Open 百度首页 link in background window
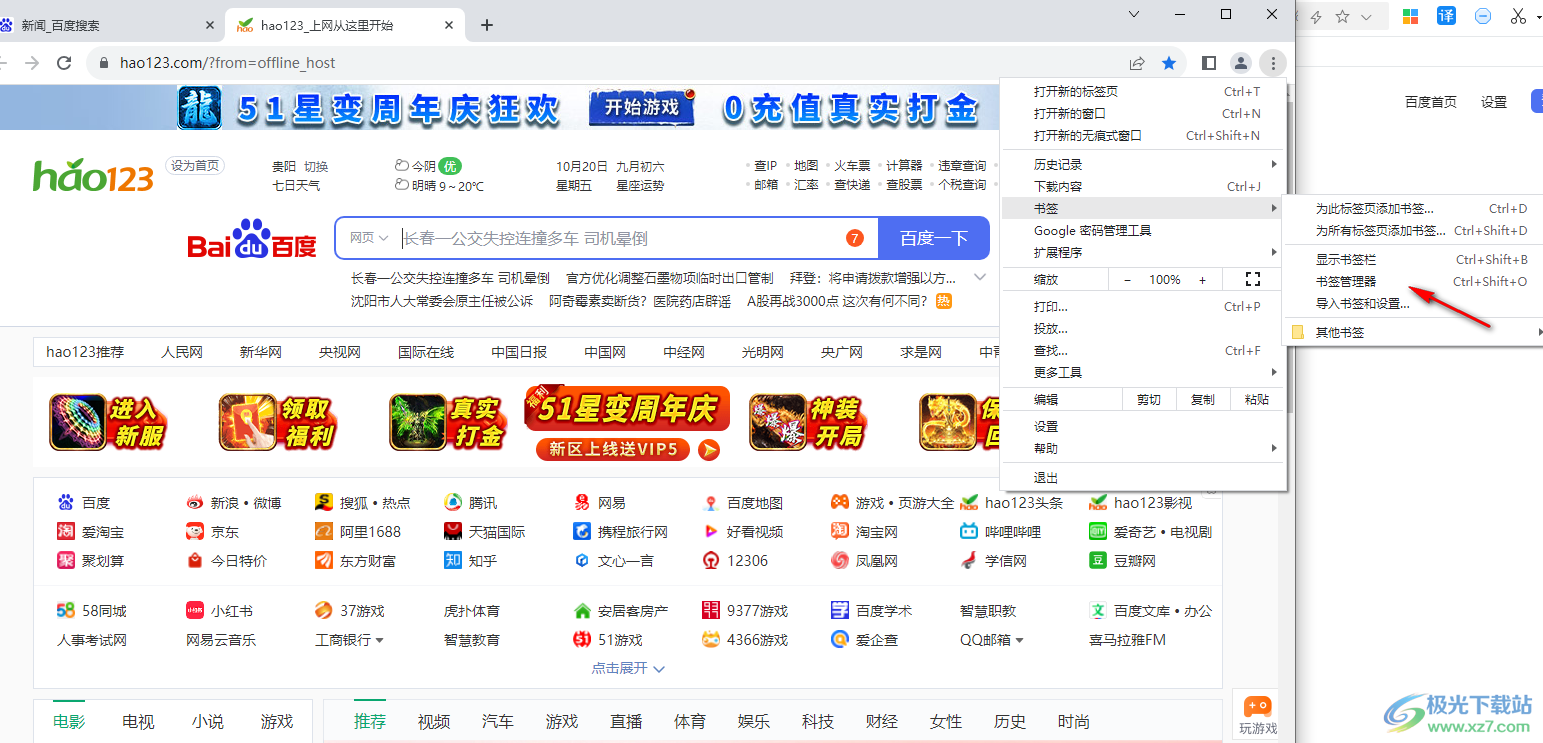The height and width of the screenshot is (743, 1543). click(1431, 102)
